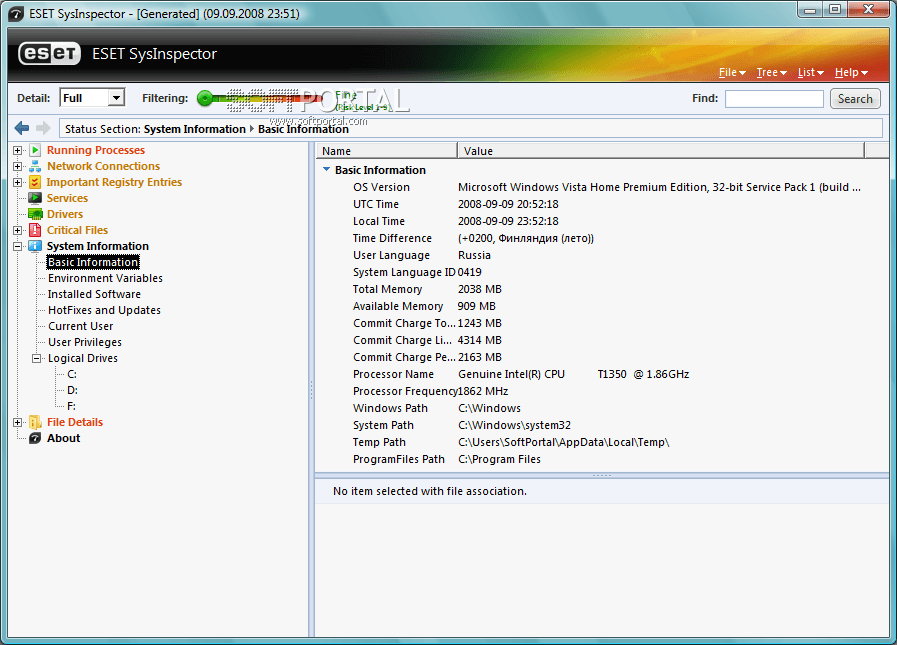Open the Detail level dropdown
This screenshot has width=897, height=645.
(116, 98)
